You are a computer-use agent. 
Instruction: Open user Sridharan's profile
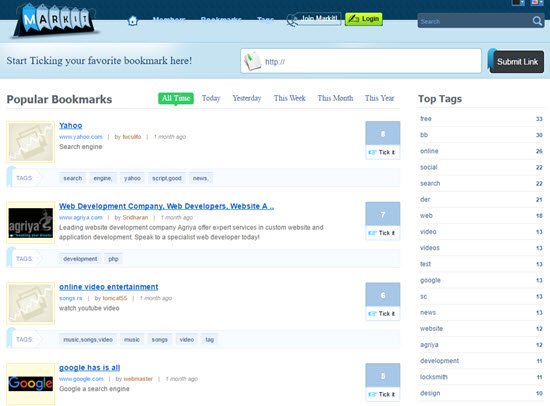(135, 218)
